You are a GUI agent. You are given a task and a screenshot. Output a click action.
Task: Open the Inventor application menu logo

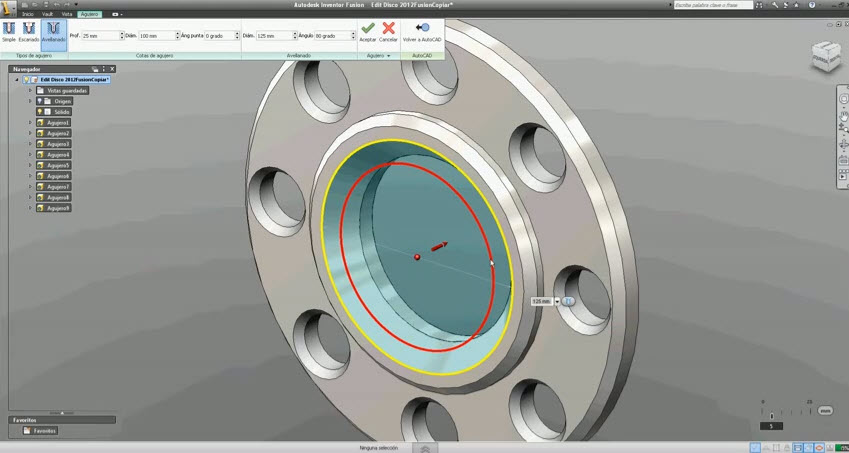click(x=8, y=9)
